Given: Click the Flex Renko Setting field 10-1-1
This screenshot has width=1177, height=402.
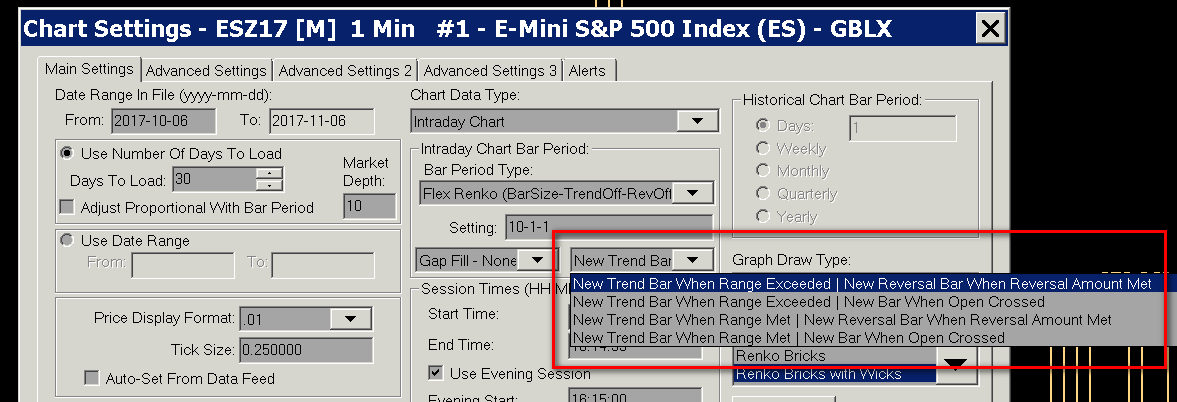Looking at the screenshot, I should tap(607, 228).
